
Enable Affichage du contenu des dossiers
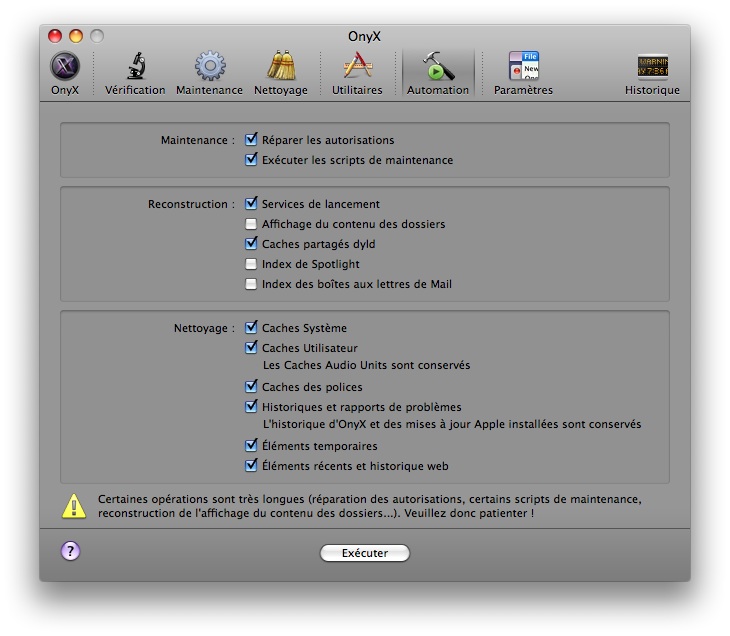[x=251, y=224]
